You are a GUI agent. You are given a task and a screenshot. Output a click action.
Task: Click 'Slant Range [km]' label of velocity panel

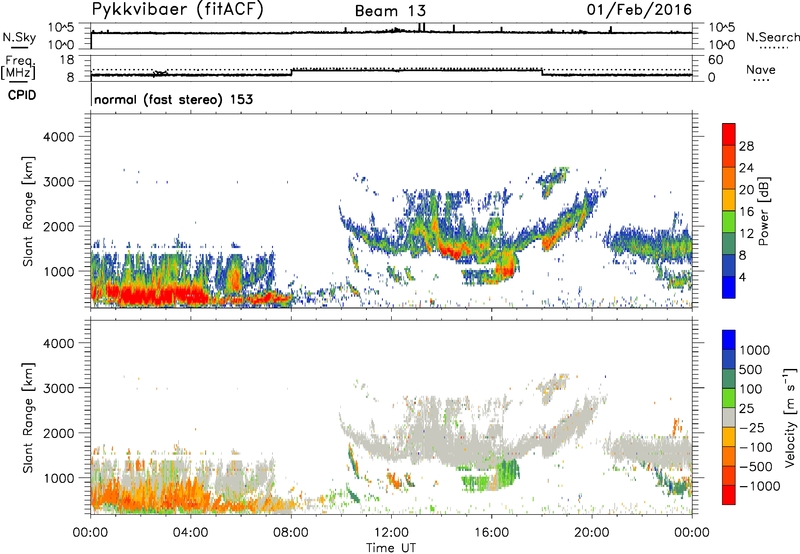(28, 417)
